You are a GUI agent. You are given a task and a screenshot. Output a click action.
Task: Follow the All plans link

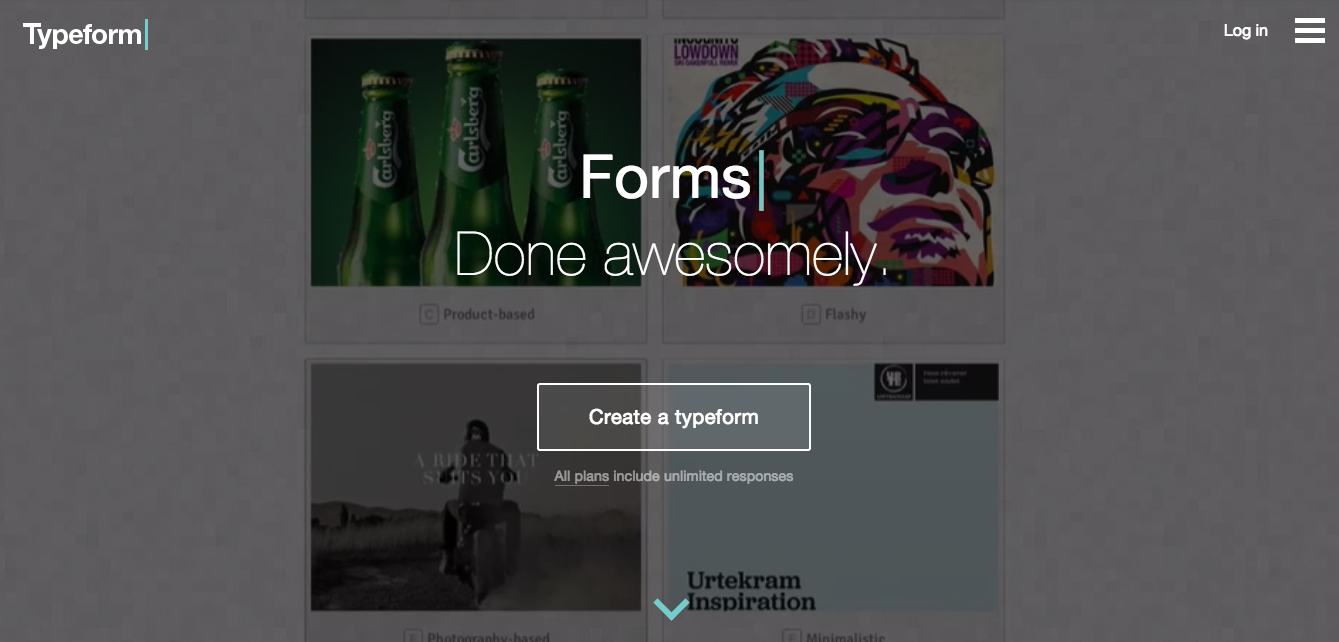coord(581,477)
